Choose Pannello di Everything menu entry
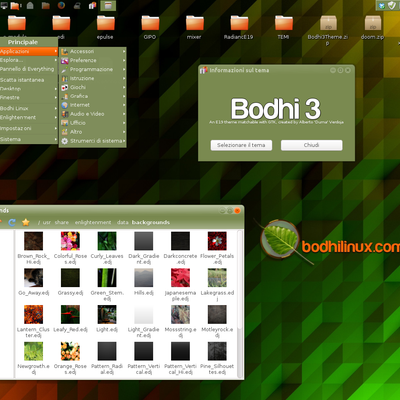Screen dimensions: 400x400 [29, 69]
